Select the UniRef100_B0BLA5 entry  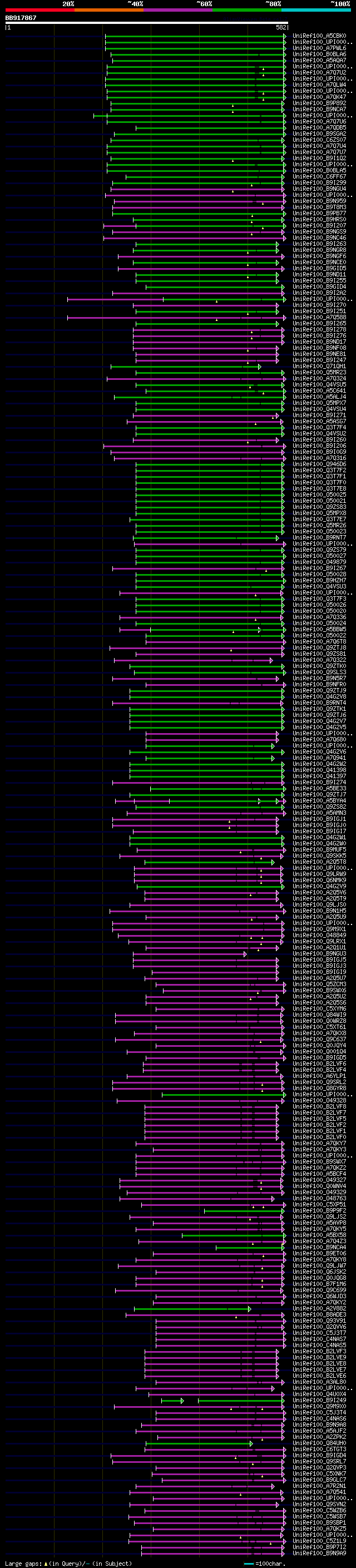coord(319,170)
